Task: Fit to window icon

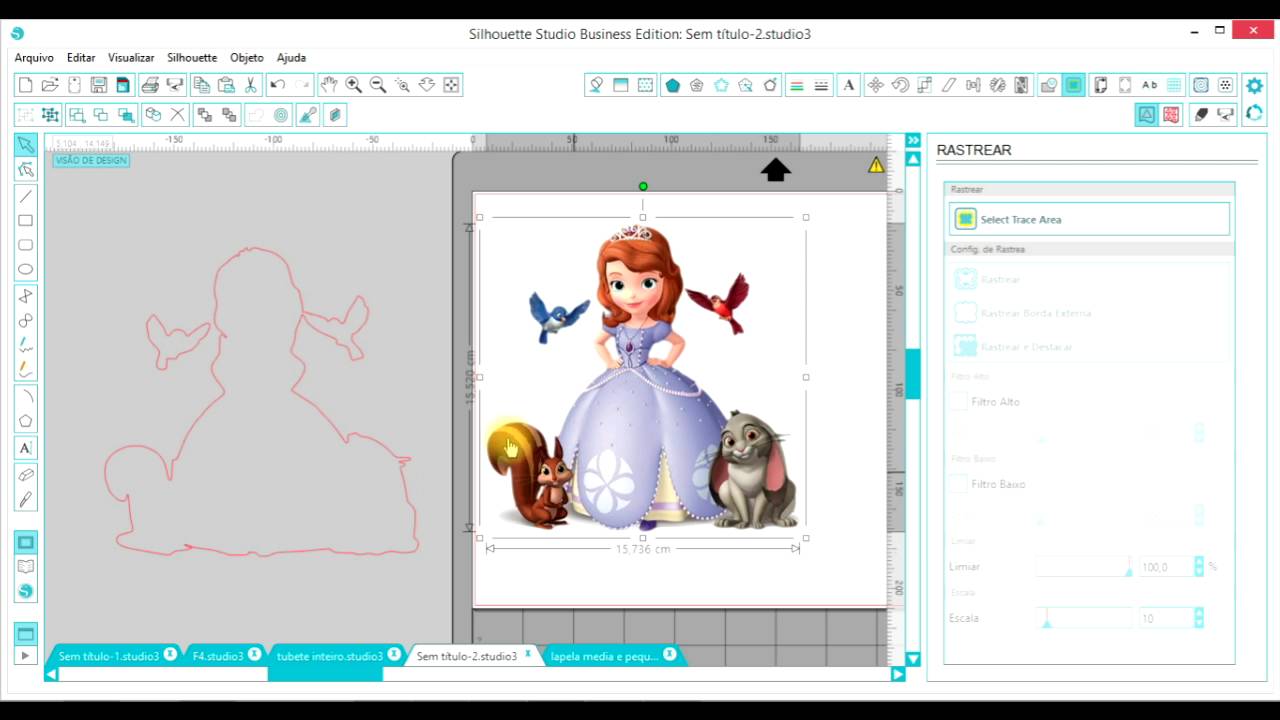Action: (x=451, y=85)
